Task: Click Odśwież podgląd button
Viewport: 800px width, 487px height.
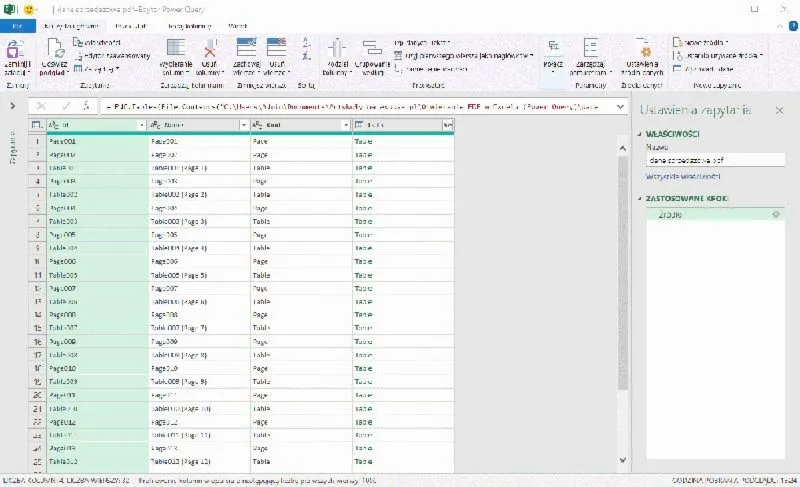Action: 54,57
